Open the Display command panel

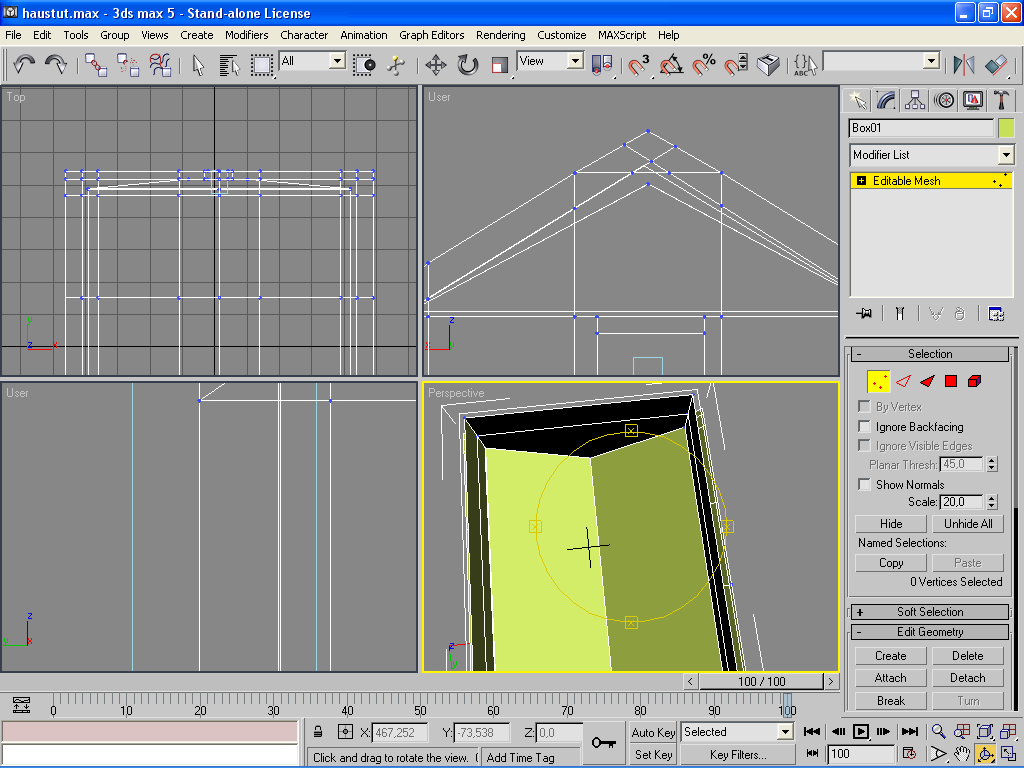[x=972, y=100]
